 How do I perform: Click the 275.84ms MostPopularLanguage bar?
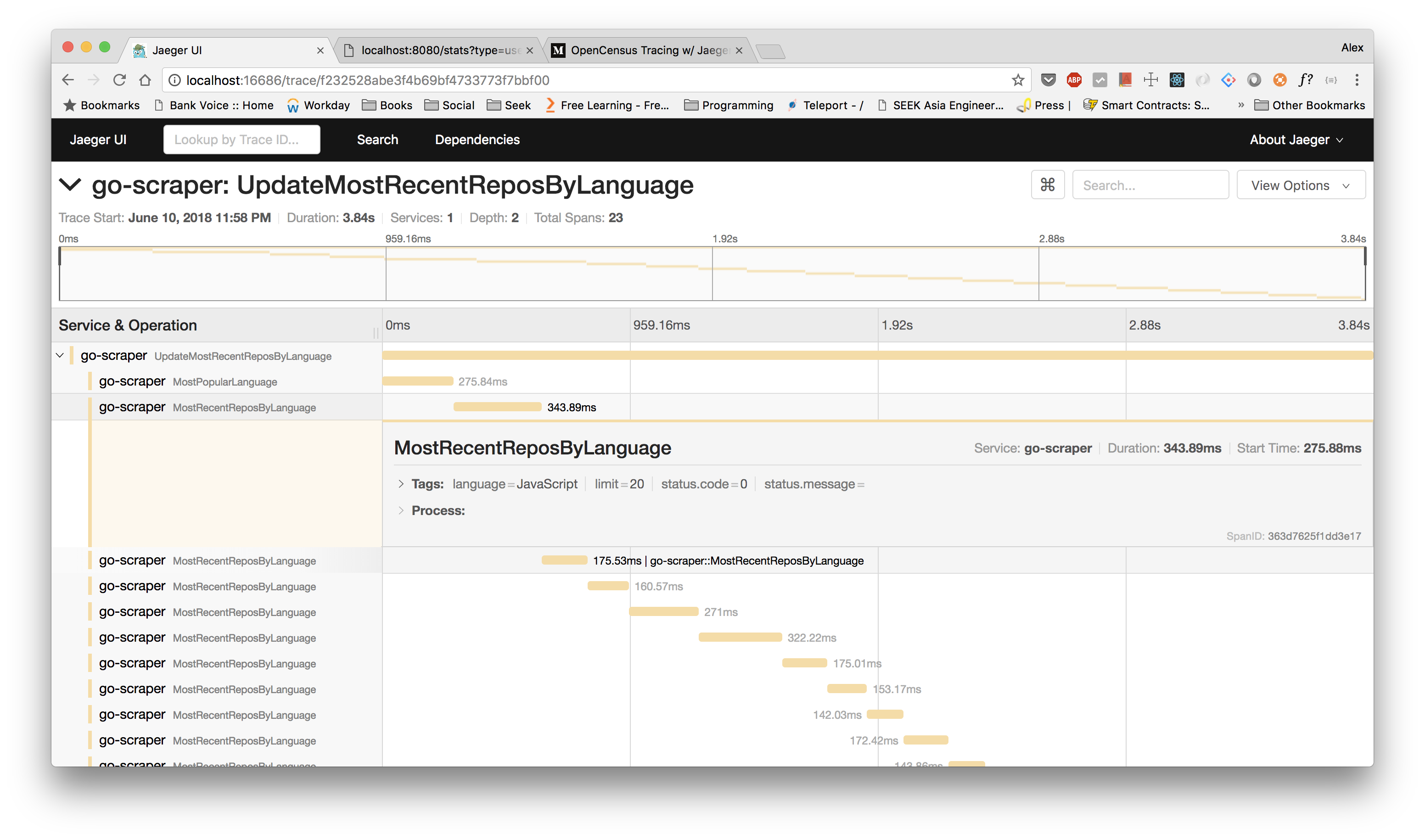click(x=418, y=381)
